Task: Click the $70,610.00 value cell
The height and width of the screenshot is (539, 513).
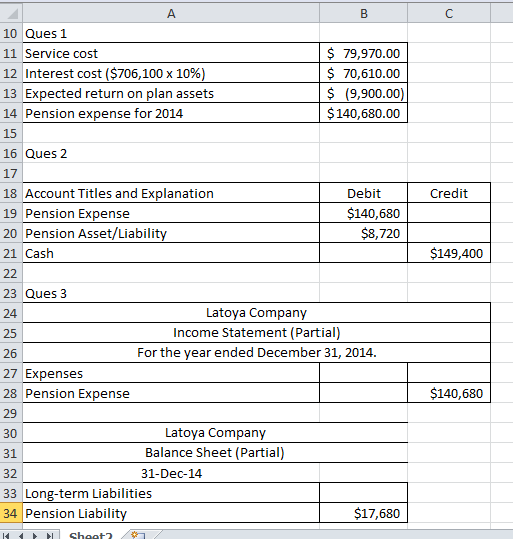Action: point(363,73)
